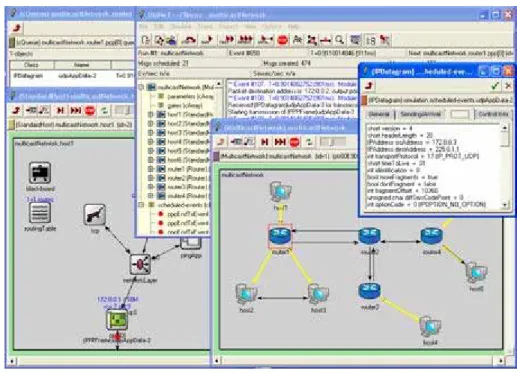517x374 pixels.
Task: Expand the router4 node in the object tree
Action: (x=151, y=196)
